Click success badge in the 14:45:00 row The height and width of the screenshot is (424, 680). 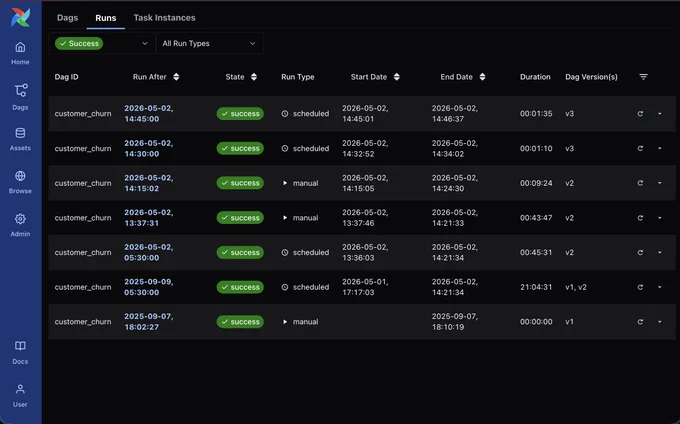(x=240, y=114)
